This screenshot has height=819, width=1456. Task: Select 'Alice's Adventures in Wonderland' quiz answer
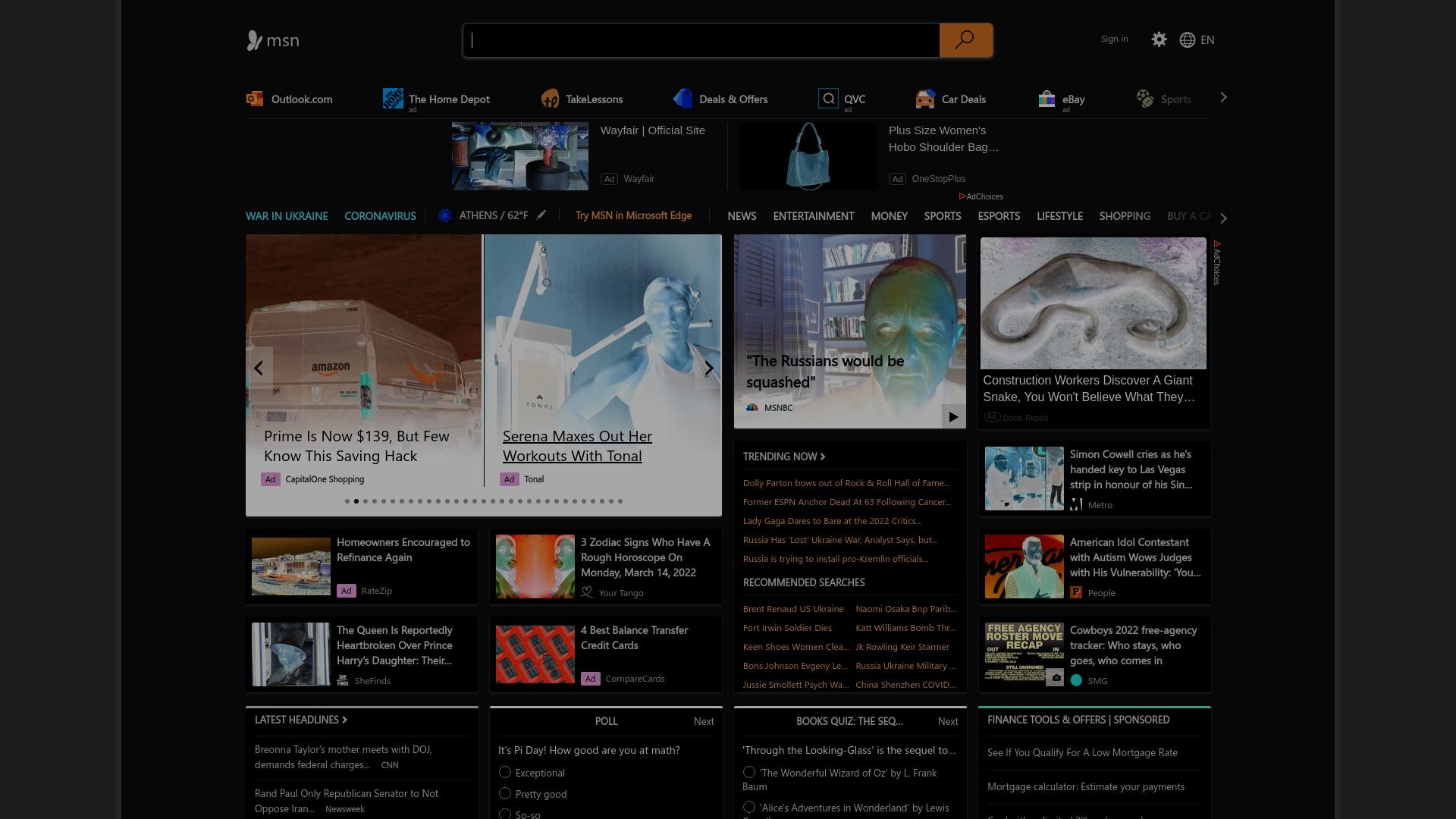(749, 807)
